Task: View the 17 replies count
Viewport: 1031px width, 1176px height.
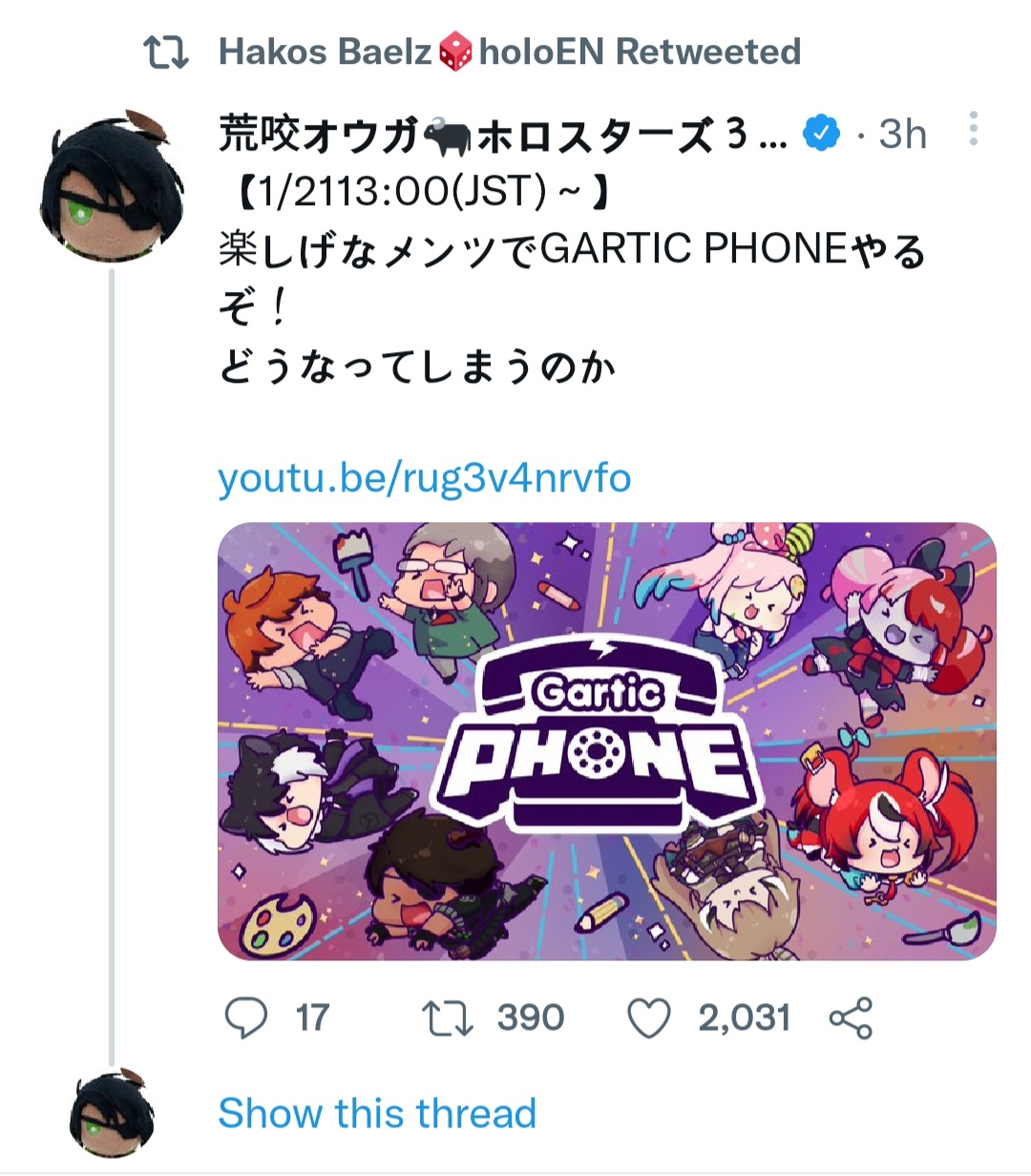Action: pyautogui.click(x=312, y=1018)
